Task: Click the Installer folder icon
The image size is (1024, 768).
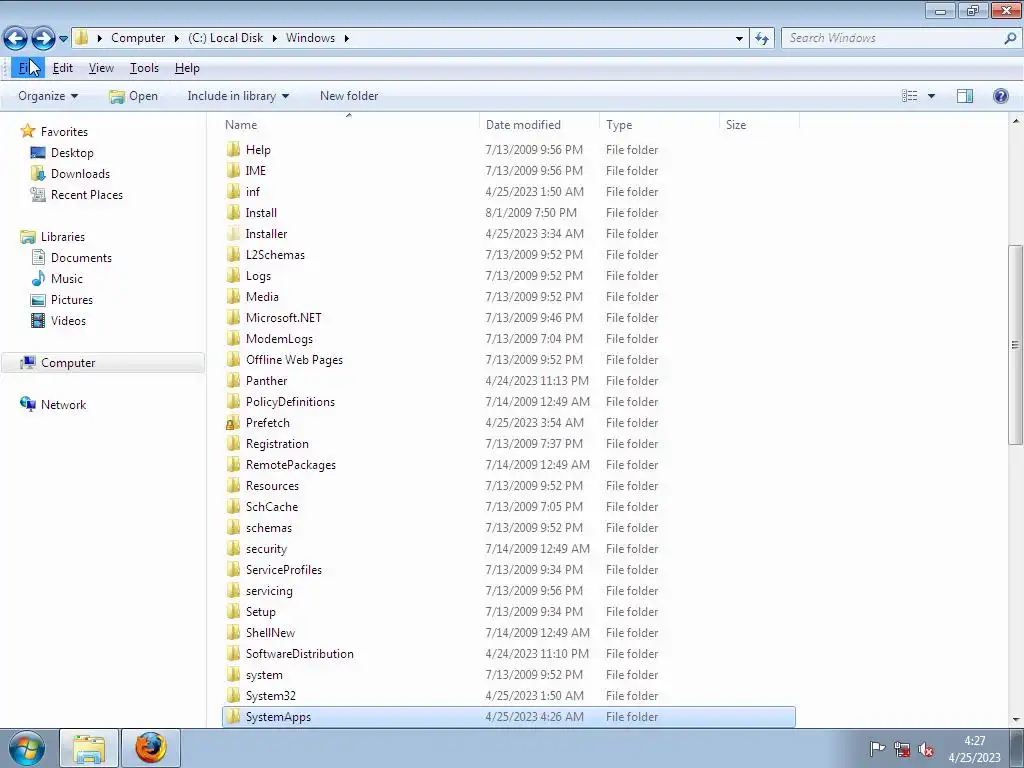Action: (233, 234)
